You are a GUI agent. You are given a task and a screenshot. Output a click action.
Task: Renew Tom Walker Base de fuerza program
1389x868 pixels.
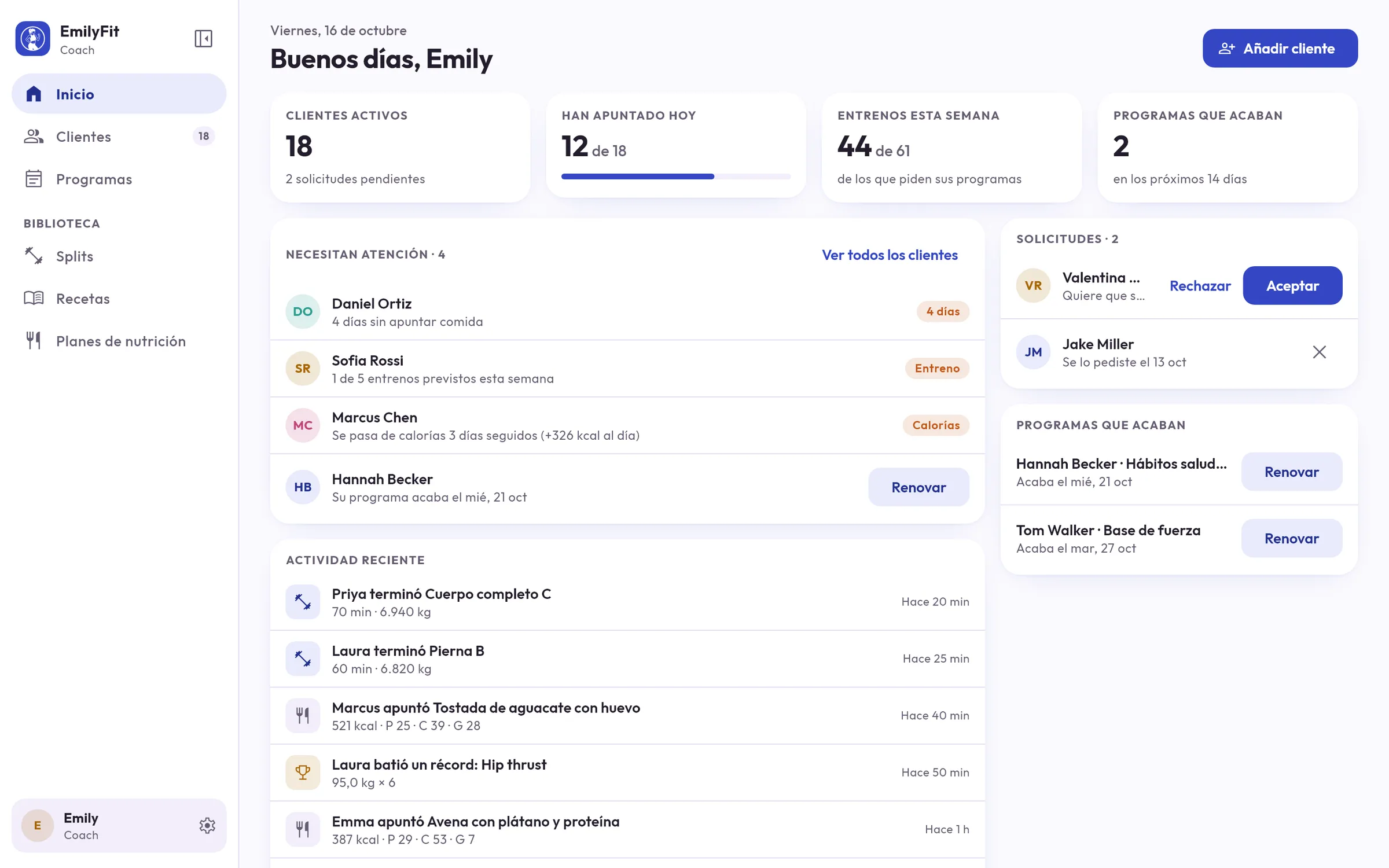[x=1291, y=538]
